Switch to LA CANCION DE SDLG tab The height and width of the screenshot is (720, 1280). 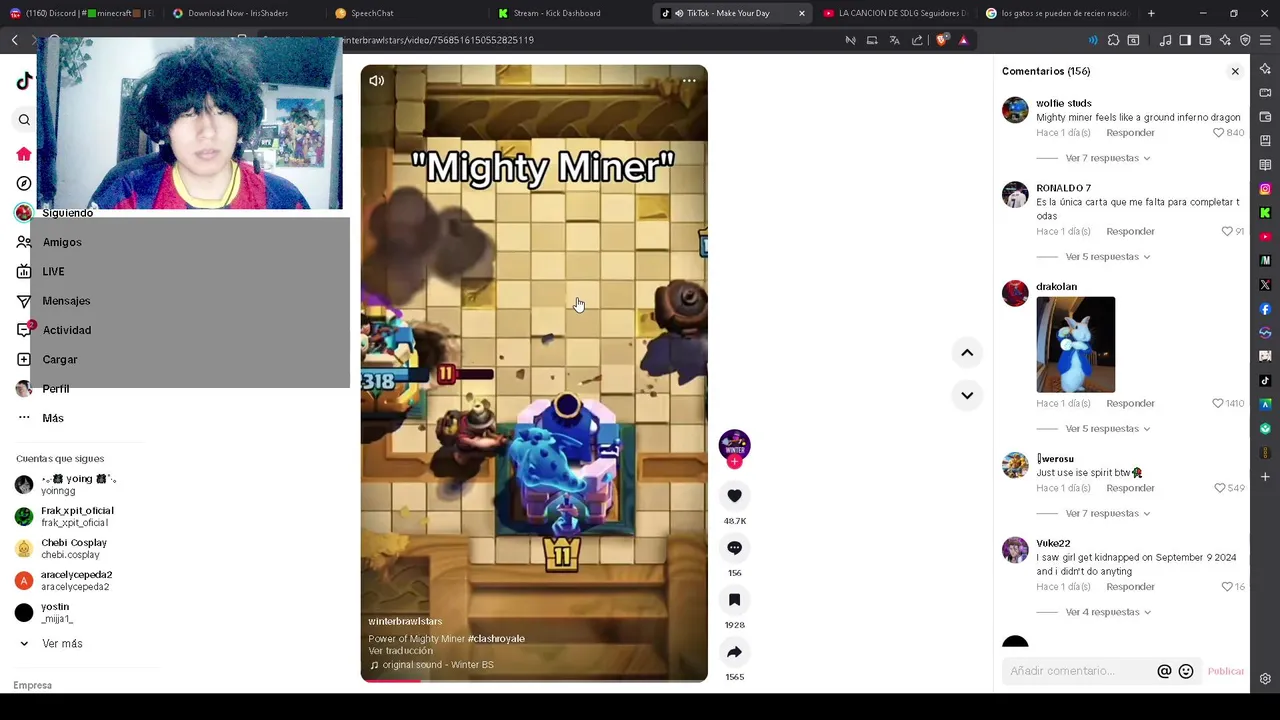pos(895,13)
